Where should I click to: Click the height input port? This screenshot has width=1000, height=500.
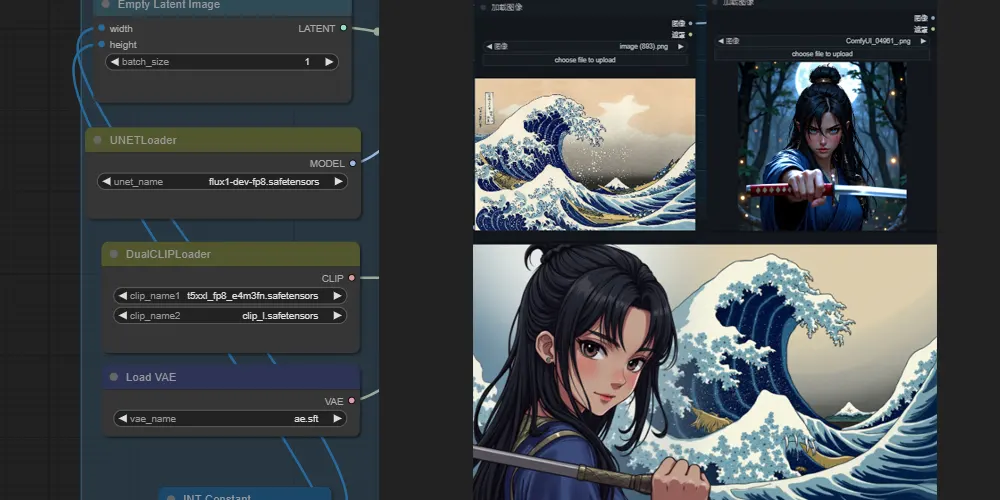click(x=101, y=44)
